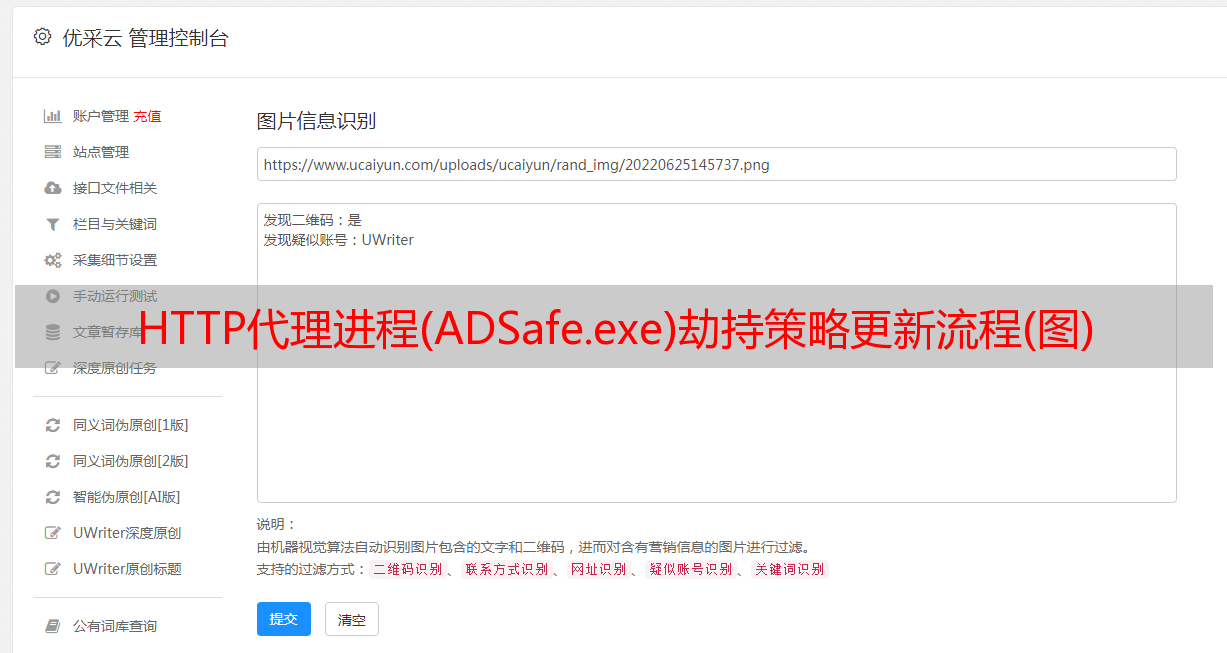The width and height of the screenshot is (1227, 653).
Task: Click the gear icon beside 优采云 管理控制台
Action: (42, 37)
